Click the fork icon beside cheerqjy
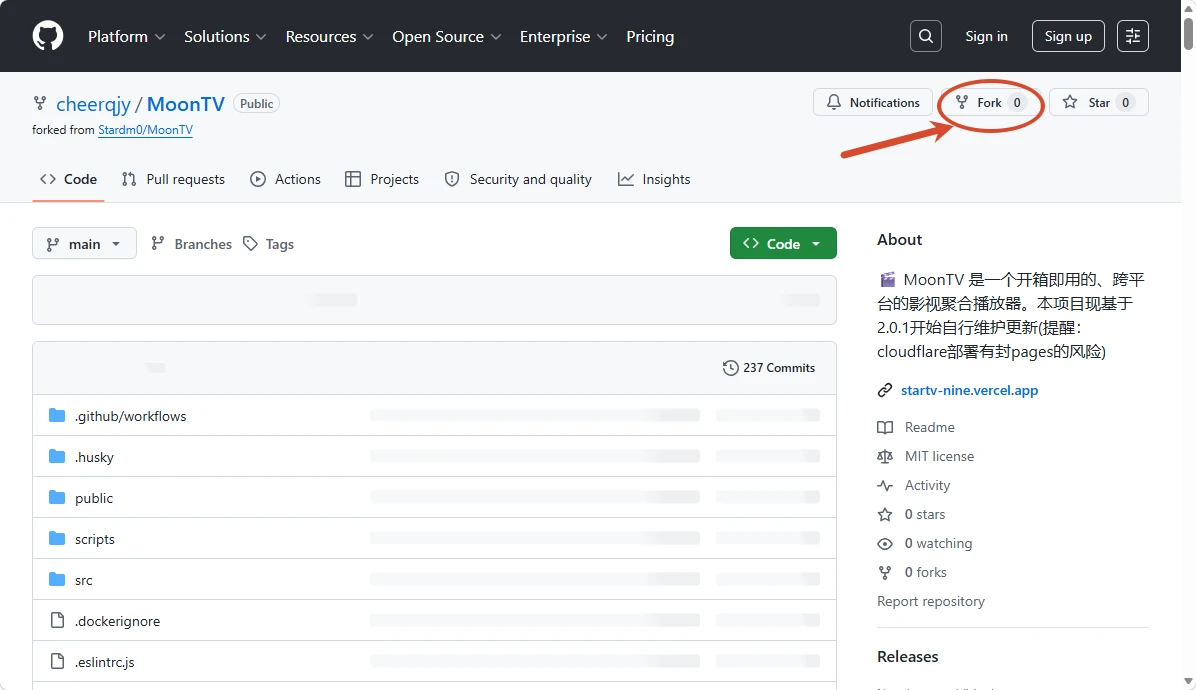The height and width of the screenshot is (690, 1196). 40,102
